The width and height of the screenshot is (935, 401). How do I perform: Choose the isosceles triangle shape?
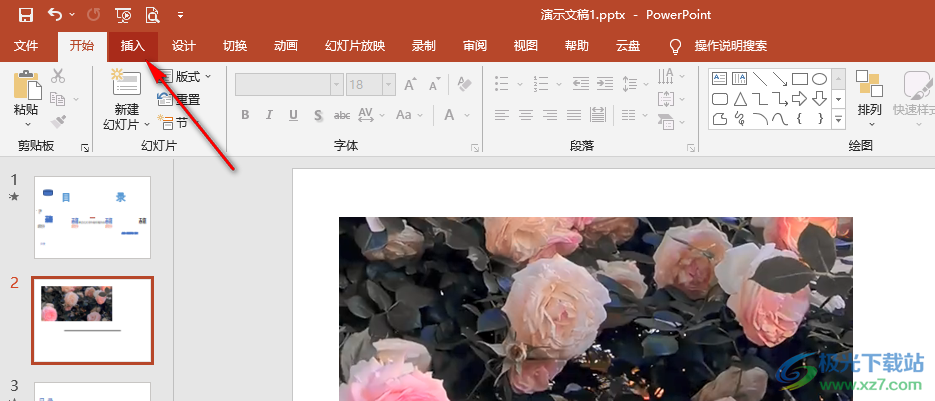739,99
